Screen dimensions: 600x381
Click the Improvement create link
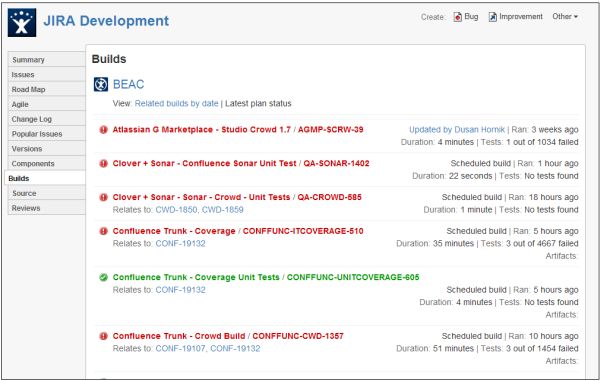pos(521,16)
